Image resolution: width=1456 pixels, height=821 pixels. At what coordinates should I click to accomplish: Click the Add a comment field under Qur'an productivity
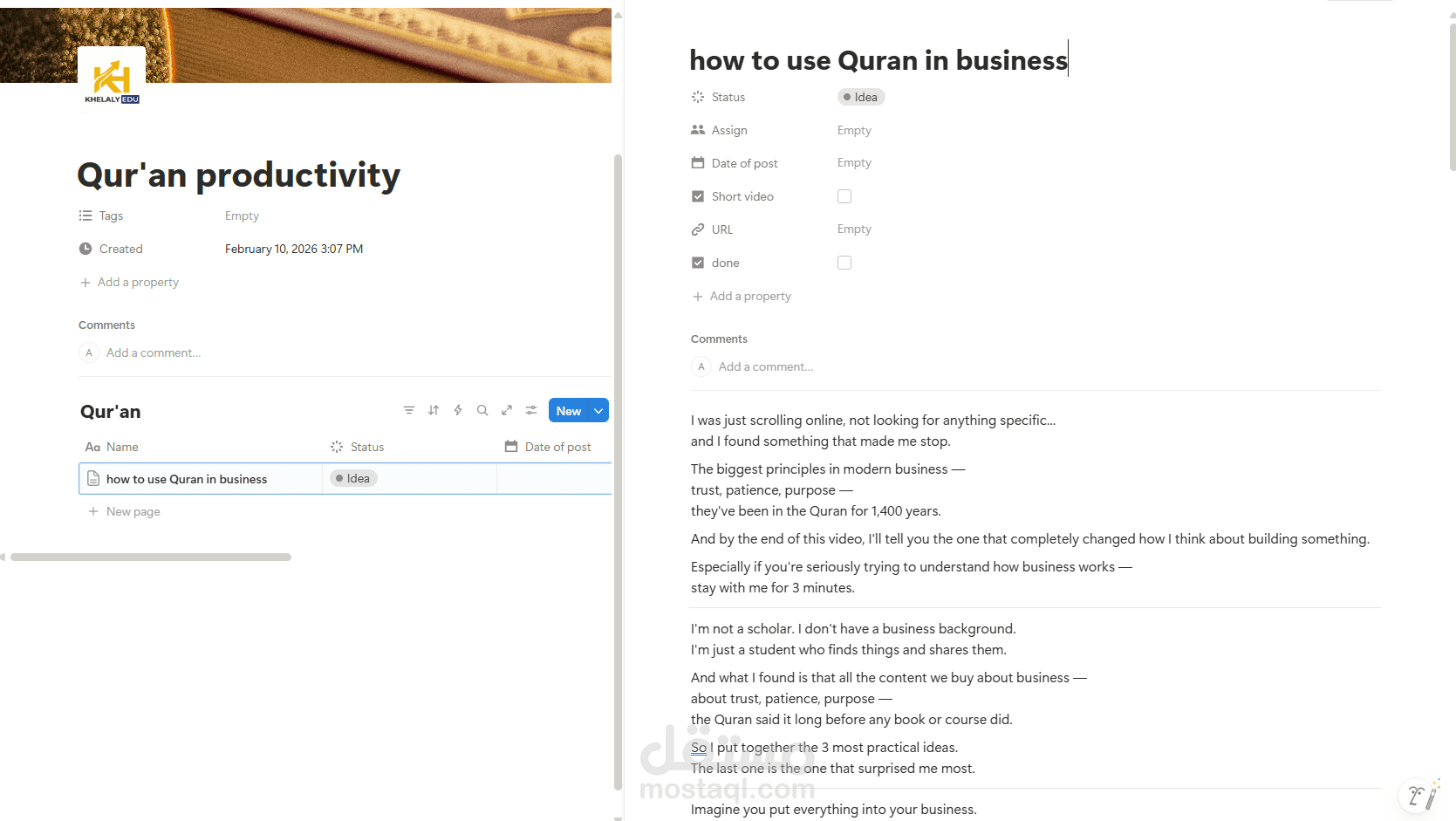pyautogui.click(x=154, y=352)
